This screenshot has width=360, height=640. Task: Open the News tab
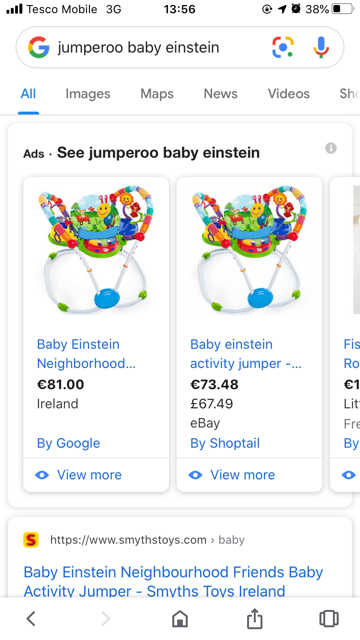coord(220,94)
